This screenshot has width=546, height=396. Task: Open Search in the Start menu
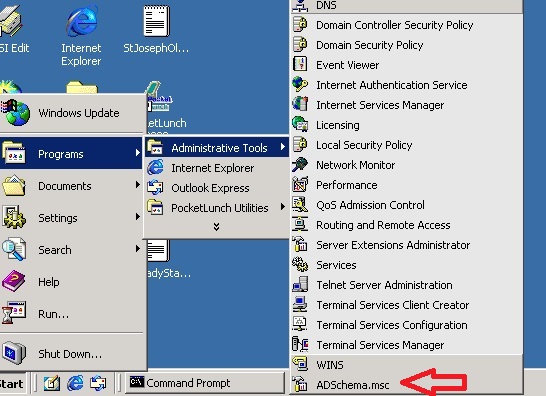pyautogui.click(x=71, y=250)
